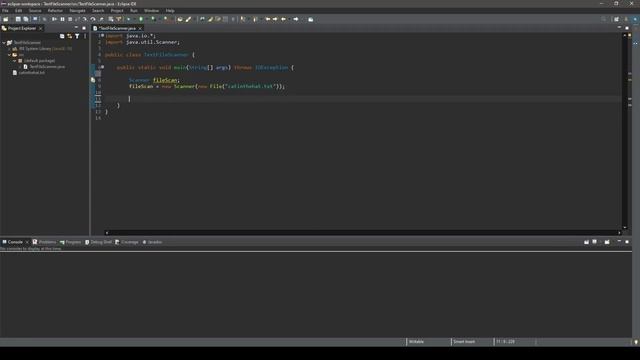This screenshot has width=640, height=360.
Task: Select the TextFileScanner.java editor tab
Action: 117,29
